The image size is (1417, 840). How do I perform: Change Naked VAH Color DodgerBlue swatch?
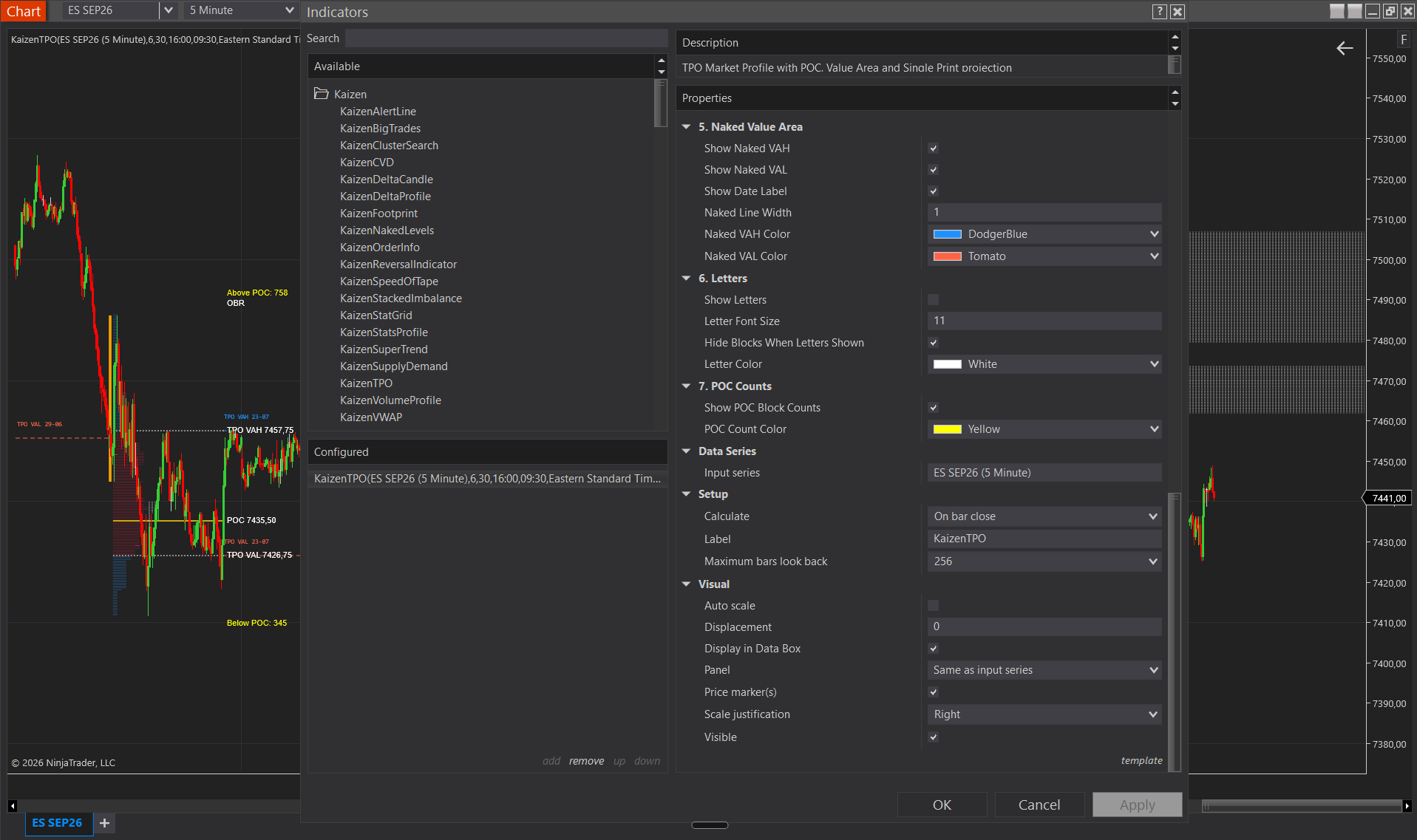pos(947,234)
